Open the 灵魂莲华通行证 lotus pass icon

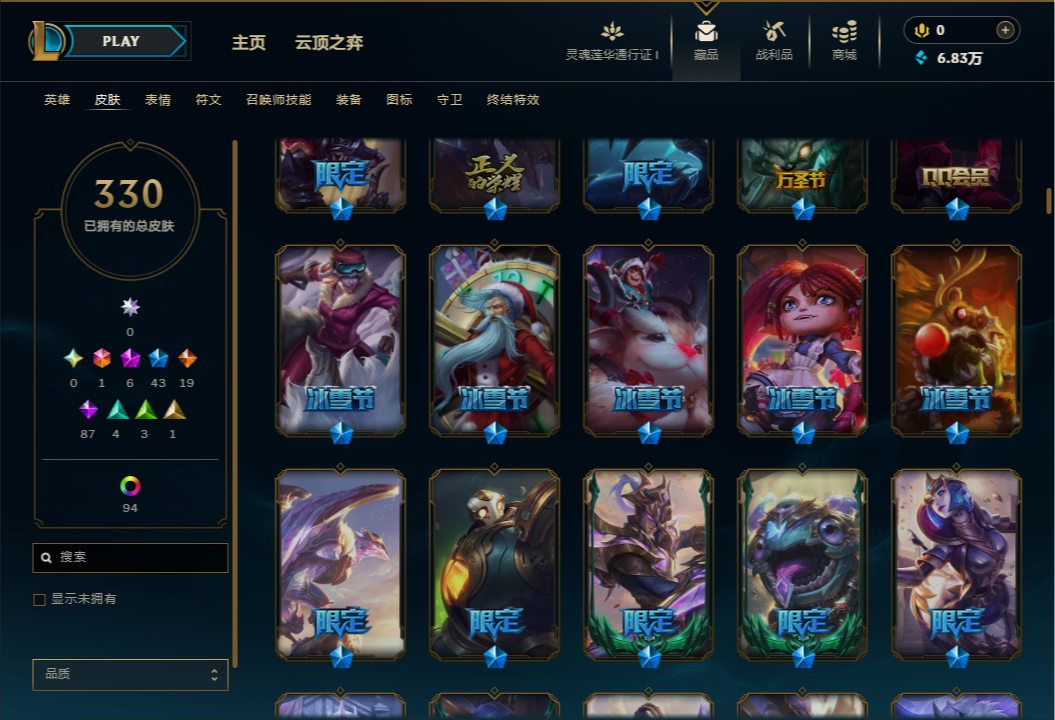point(612,32)
